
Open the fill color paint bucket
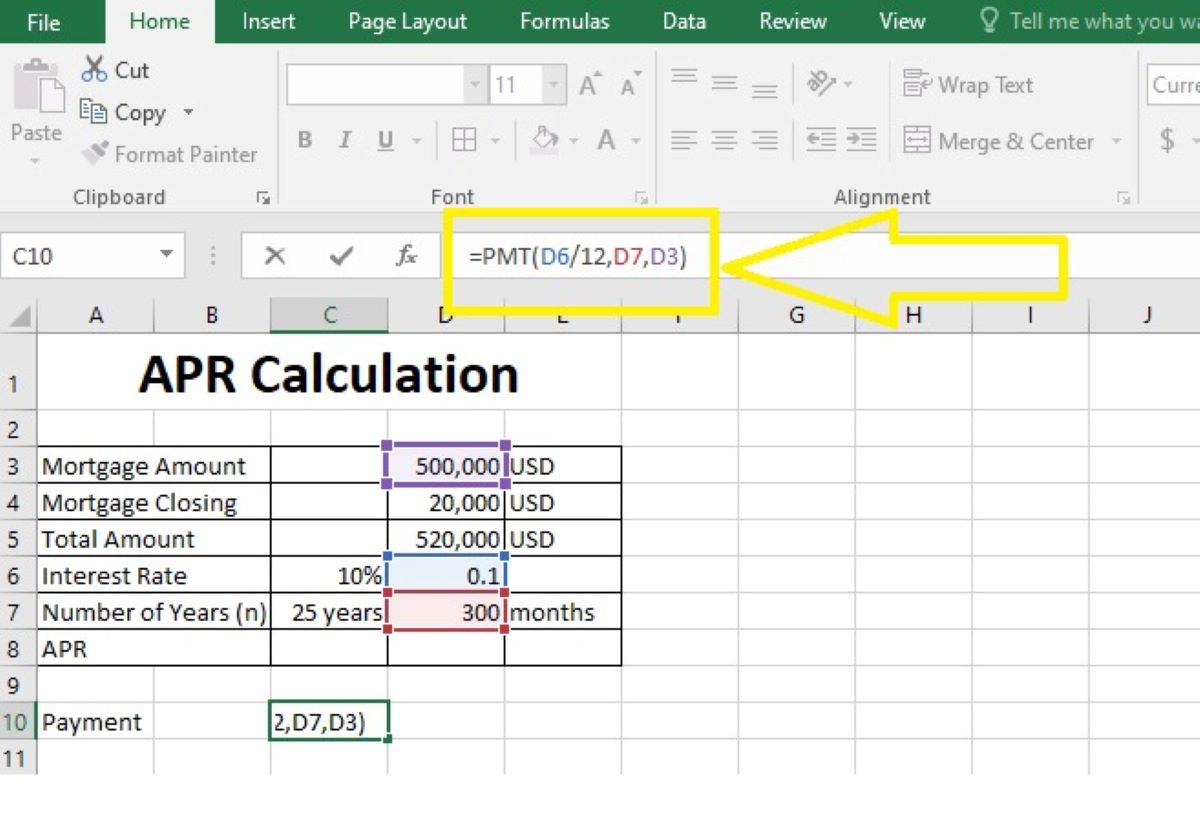(544, 140)
